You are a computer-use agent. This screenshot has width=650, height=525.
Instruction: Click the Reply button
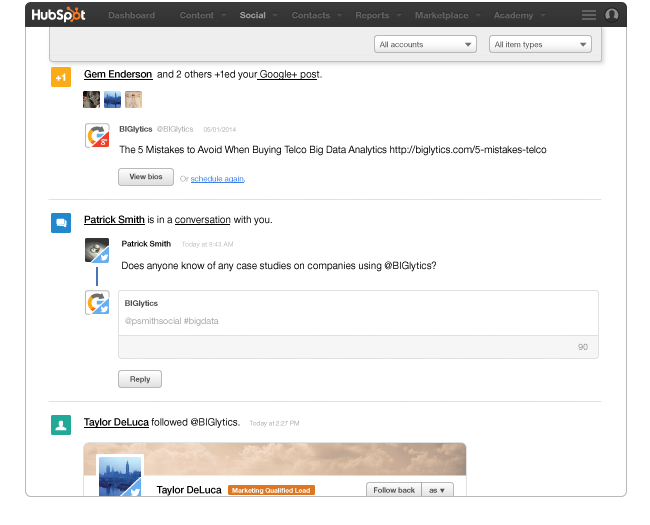pyautogui.click(x=140, y=379)
